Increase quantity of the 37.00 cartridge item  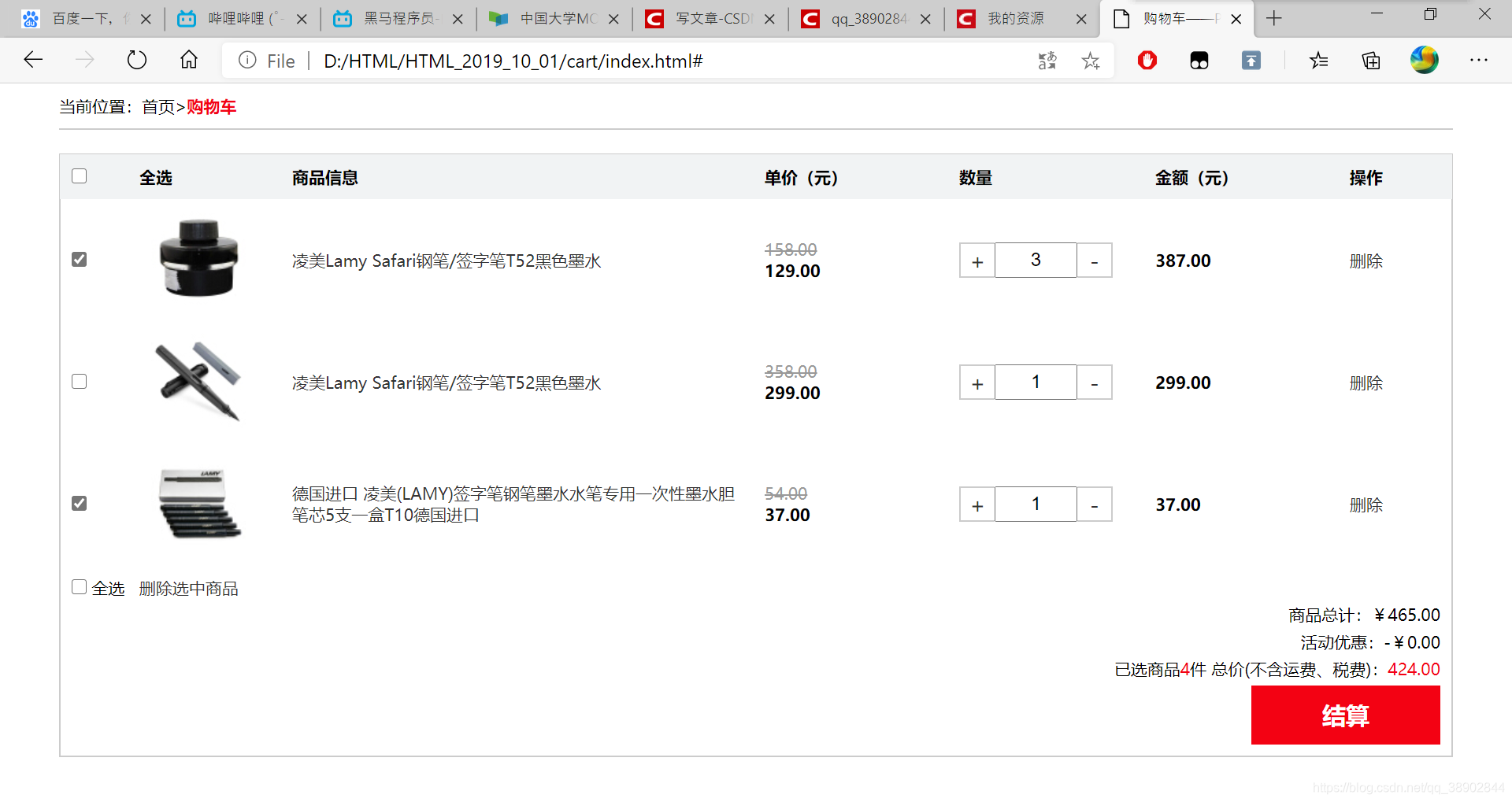(x=977, y=504)
